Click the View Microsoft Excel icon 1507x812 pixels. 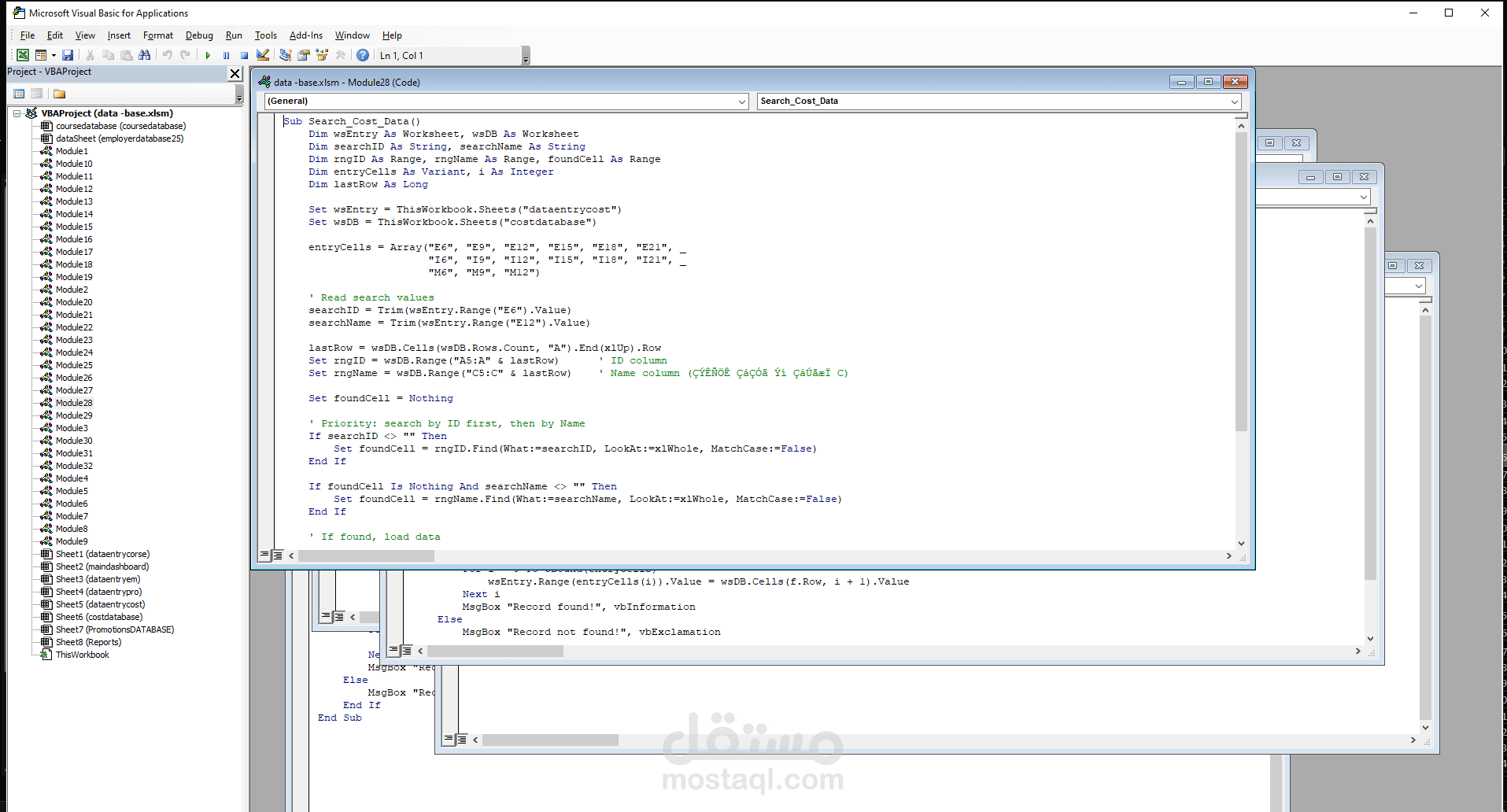pyautogui.click(x=23, y=55)
